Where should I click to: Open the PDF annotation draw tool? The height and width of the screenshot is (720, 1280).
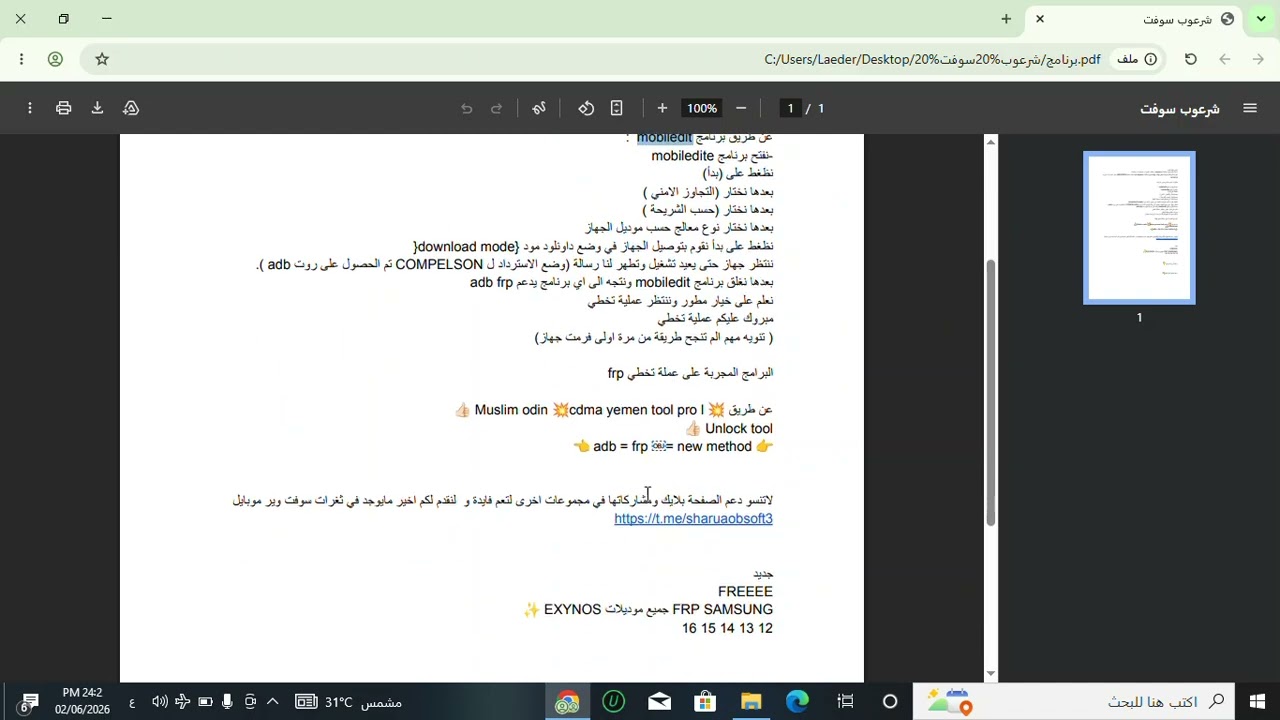539,108
